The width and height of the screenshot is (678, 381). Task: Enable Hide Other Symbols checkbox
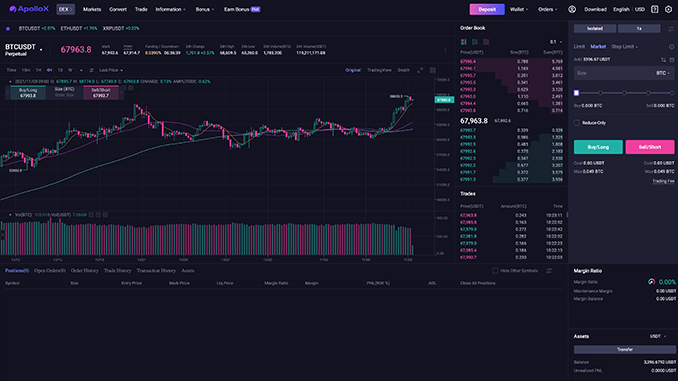495,271
